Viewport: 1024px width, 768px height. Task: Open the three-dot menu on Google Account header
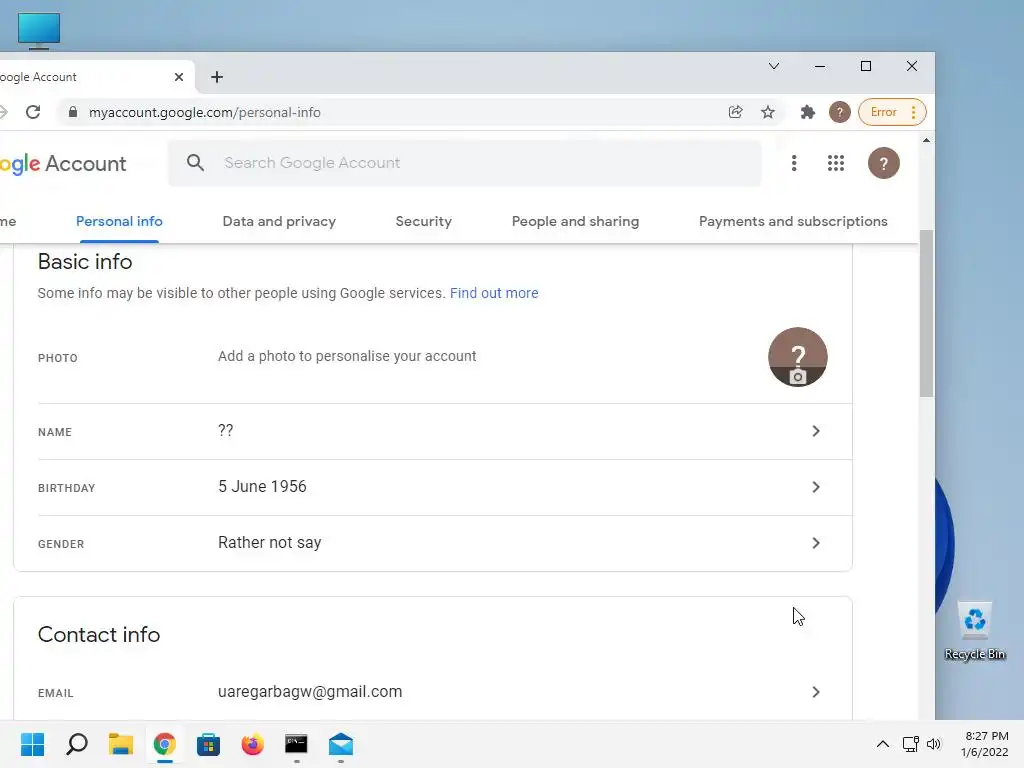794,163
